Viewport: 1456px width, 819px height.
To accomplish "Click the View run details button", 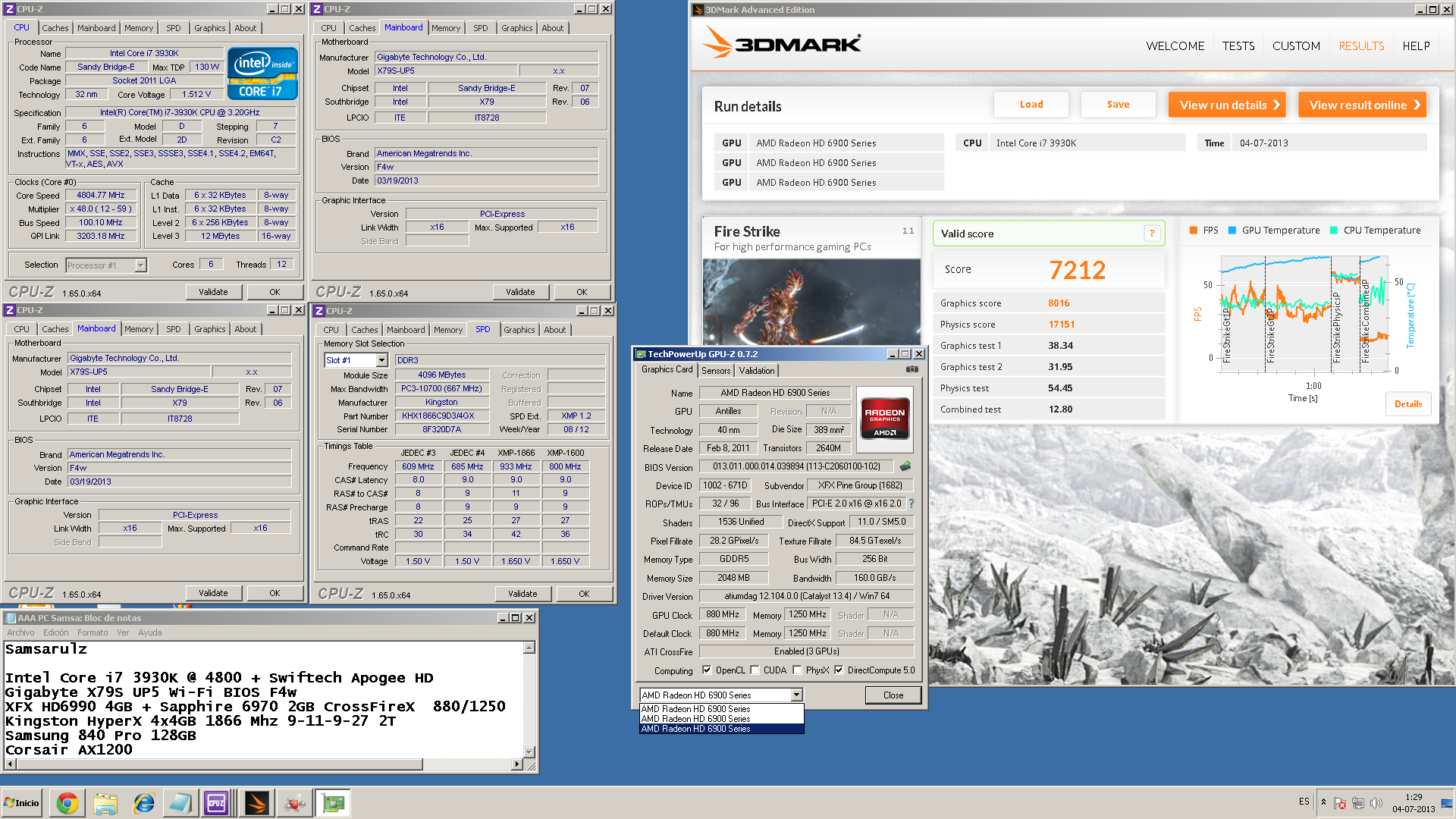I will point(1228,105).
